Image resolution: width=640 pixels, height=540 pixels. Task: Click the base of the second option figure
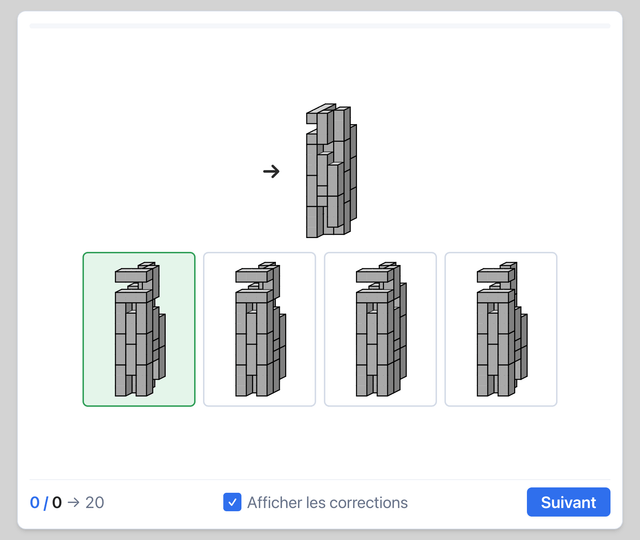255,386
